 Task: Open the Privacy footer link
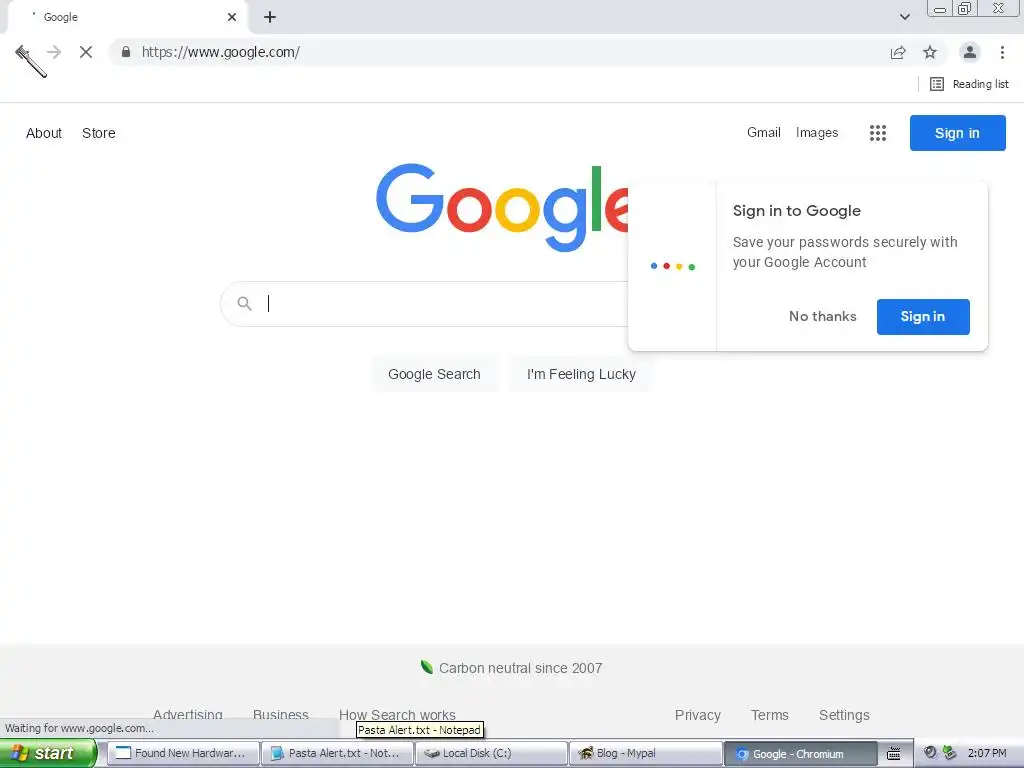pos(697,715)
